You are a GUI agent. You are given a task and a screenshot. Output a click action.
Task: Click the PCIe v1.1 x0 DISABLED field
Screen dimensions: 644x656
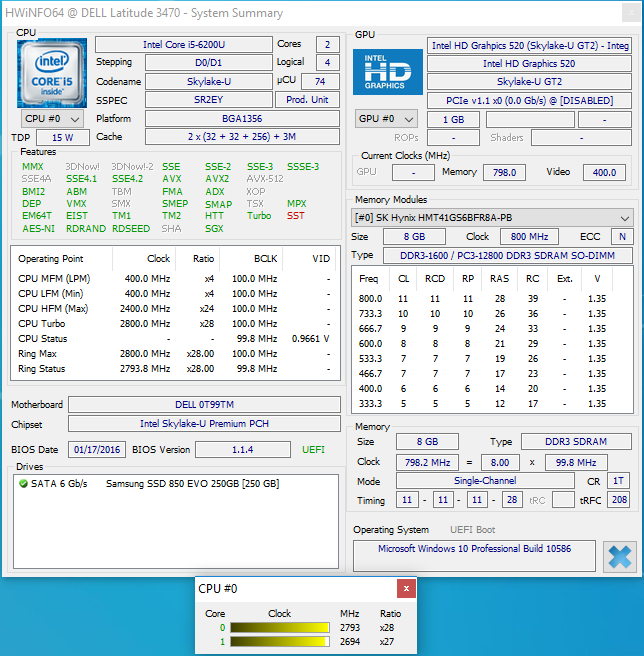click(x=529, y=101)
